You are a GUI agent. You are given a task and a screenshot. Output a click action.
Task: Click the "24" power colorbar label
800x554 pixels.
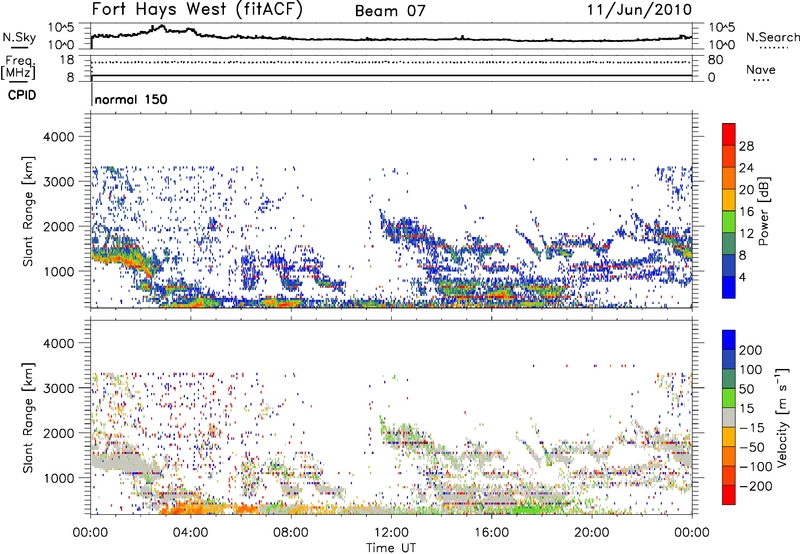[x=746, y=168]
